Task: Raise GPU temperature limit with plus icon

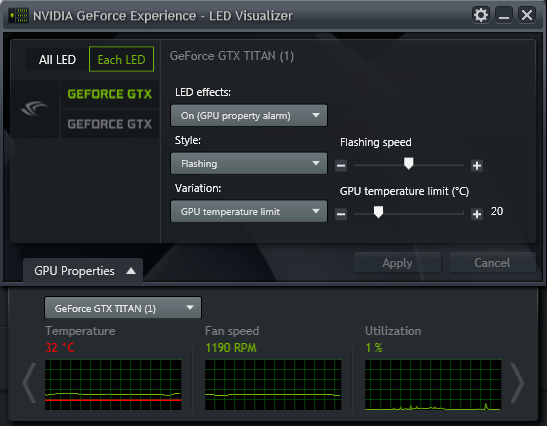Action: [477, 214]
